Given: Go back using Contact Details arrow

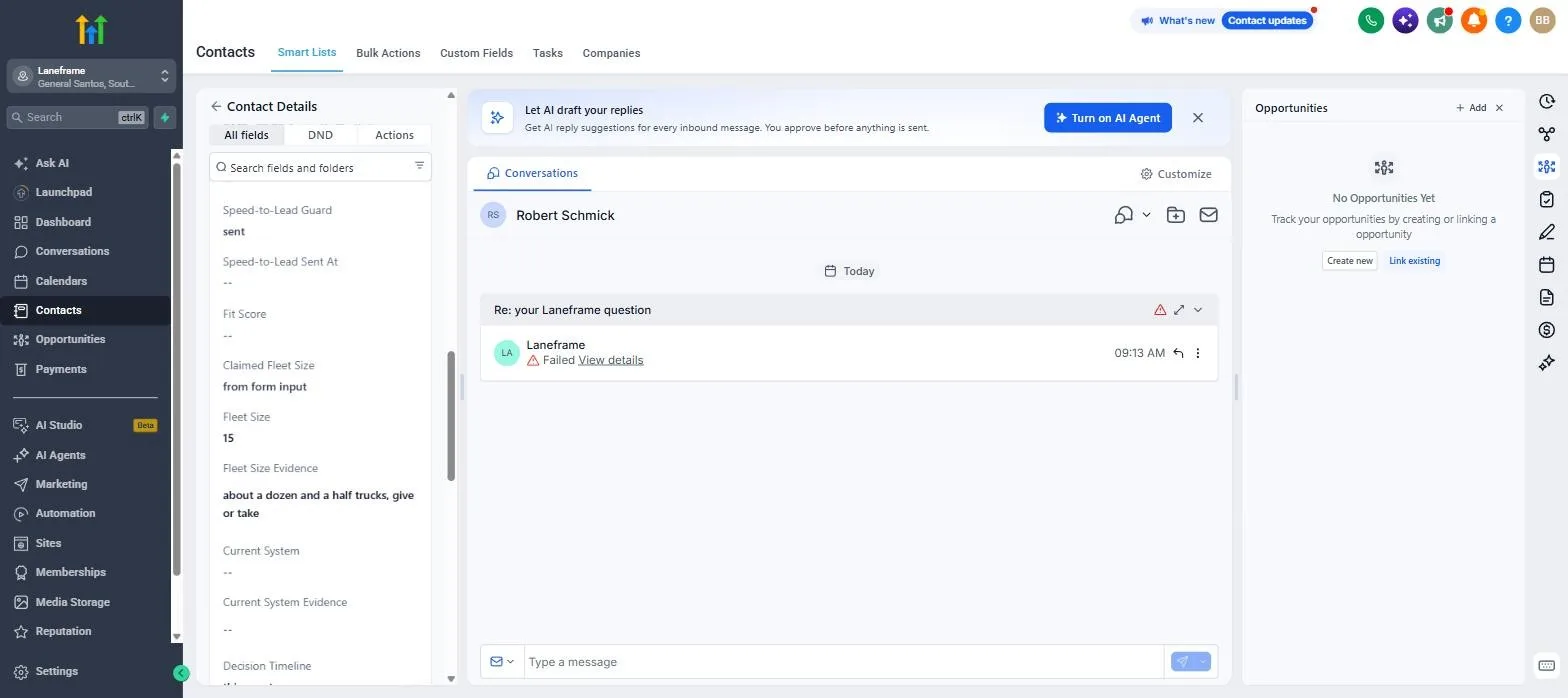Looking at the screenshot, I should point(216,106).
